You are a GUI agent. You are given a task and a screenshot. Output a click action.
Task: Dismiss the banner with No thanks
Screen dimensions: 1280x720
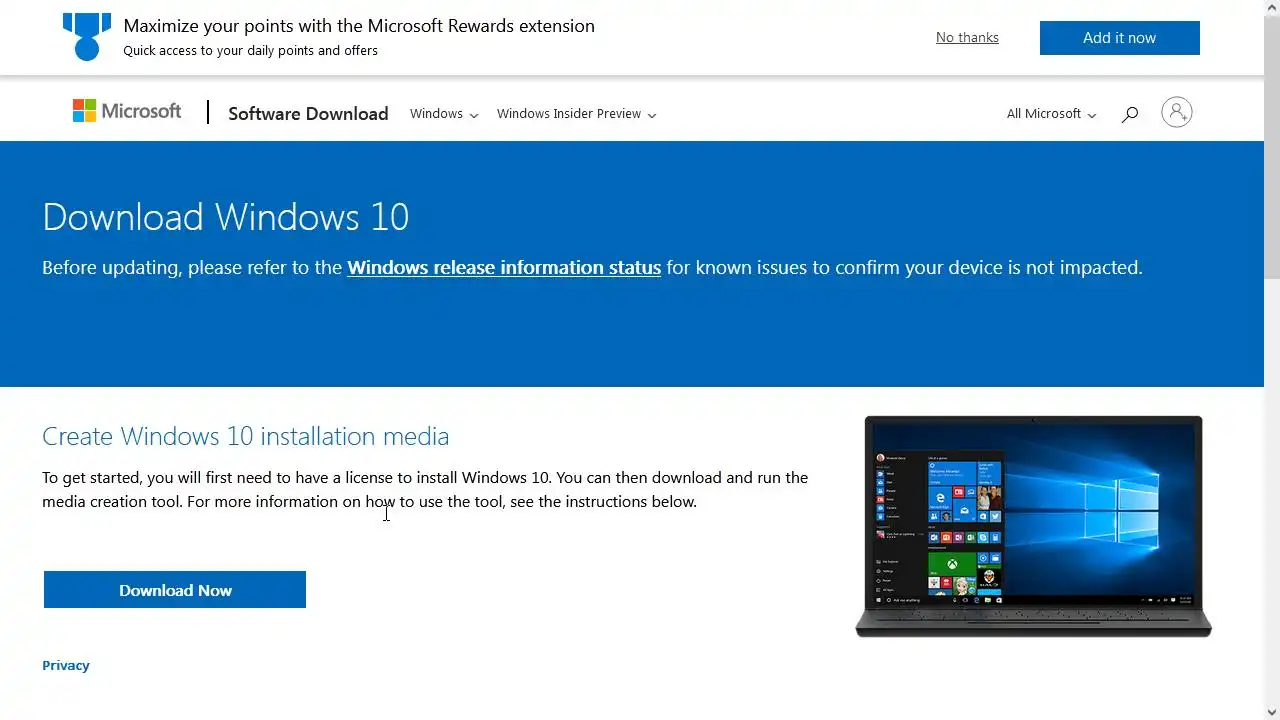pos(967,37)
